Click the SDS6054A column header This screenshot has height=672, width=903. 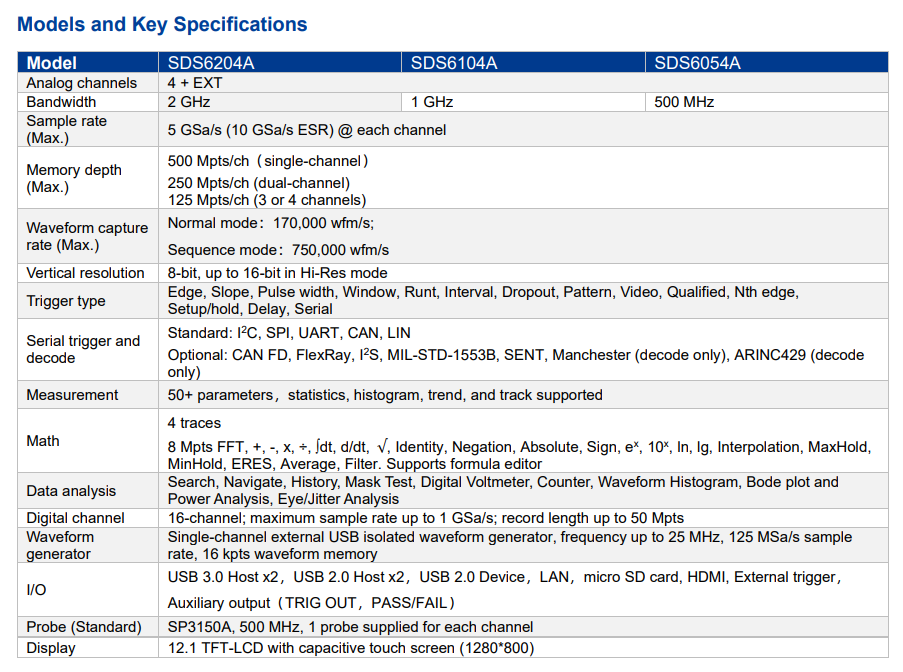pyautogui.click(x=767, y=62)
